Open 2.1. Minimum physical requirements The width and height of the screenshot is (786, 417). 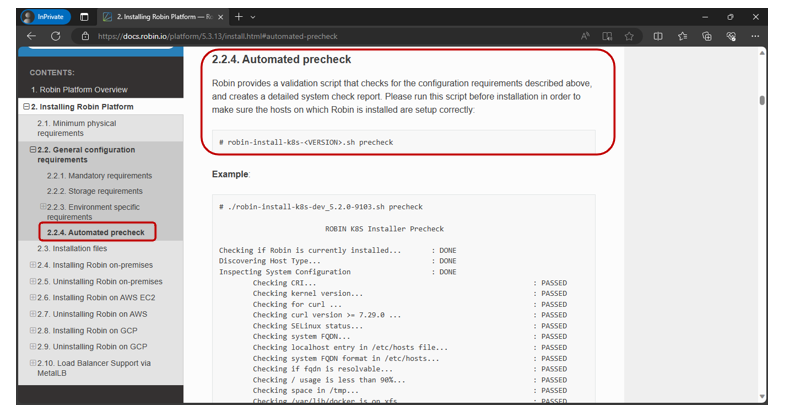77,128
